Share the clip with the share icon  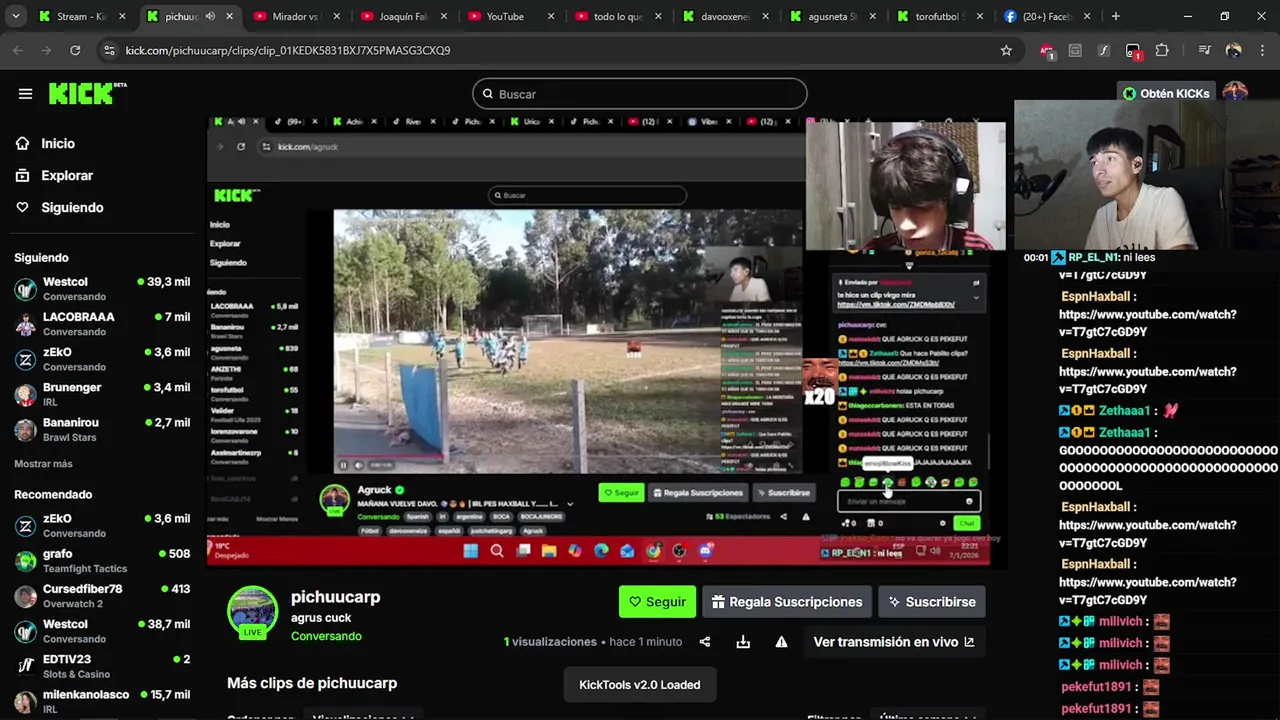tap(705, 642)
